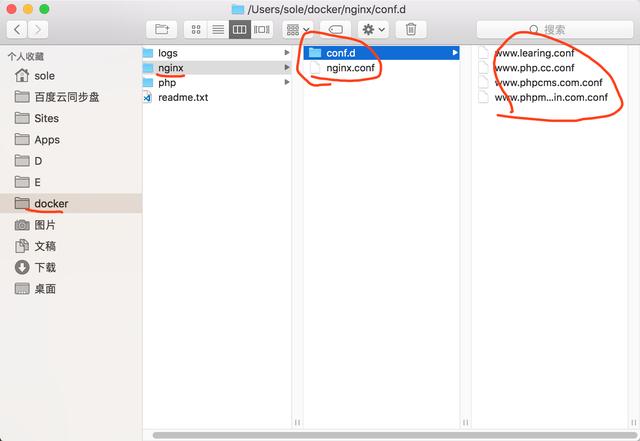Viewport: 640px width, 441px height.
Task: Click the php folder icon
Action: (x=148, y=82)
